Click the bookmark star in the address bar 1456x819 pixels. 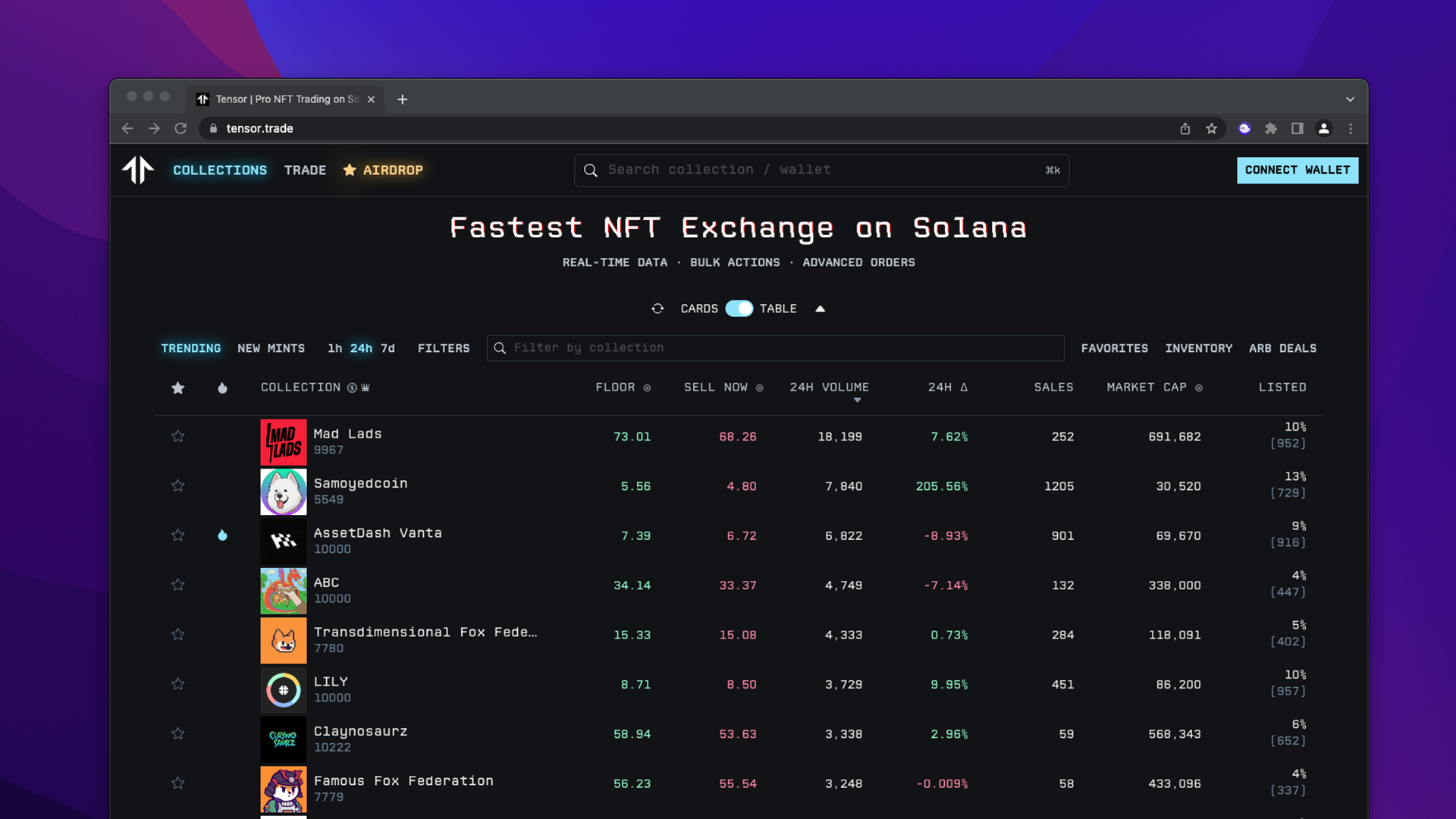click(x=1212, y=128)
